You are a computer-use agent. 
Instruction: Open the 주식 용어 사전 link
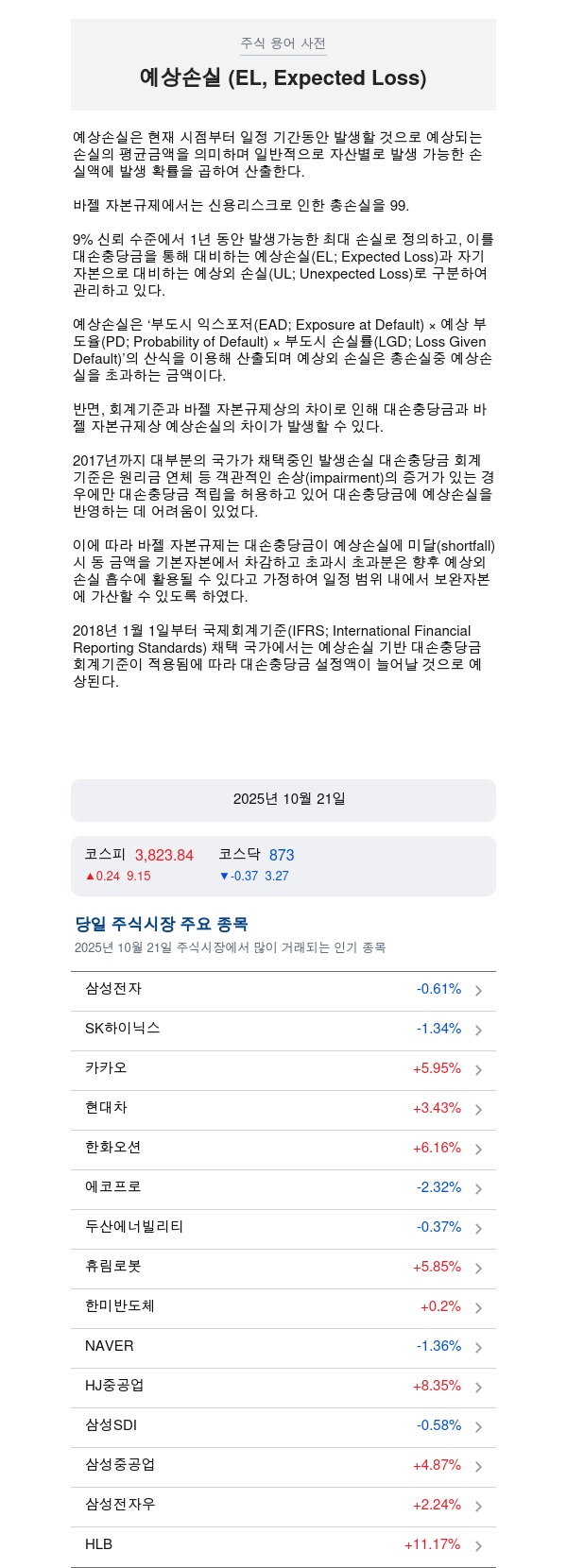pos(283,43)
